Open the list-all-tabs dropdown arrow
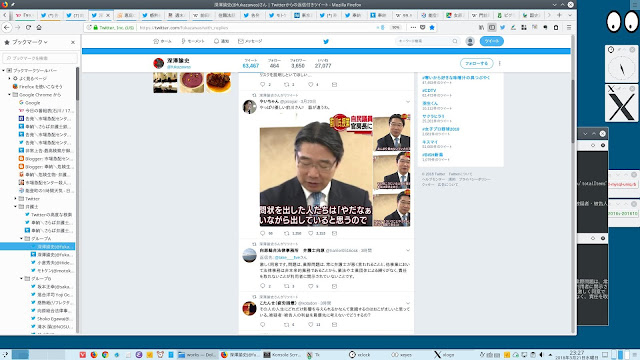The image size is (640, 360). pyautogui.click(x=570, y=15)
